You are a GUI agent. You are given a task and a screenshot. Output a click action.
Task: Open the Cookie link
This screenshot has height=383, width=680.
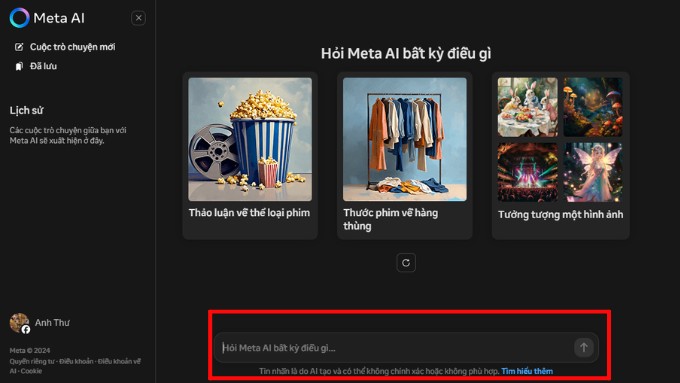pyautogui.click(x=31, y=371)
